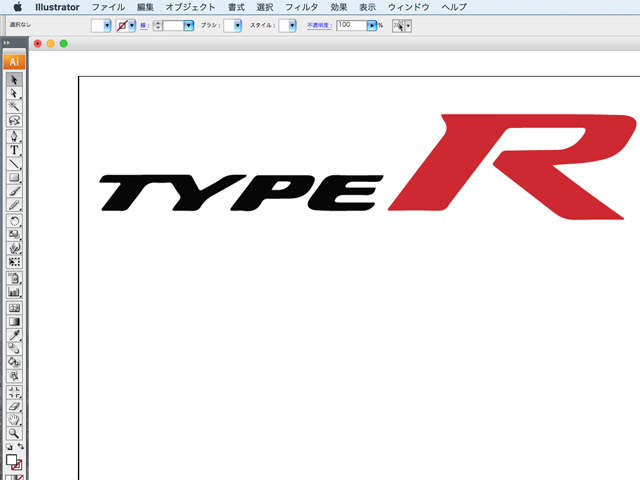The height and width of the screenshot is (480, 640).
Task: Open the ファイル (File) menu
Action: coord(108,7)
